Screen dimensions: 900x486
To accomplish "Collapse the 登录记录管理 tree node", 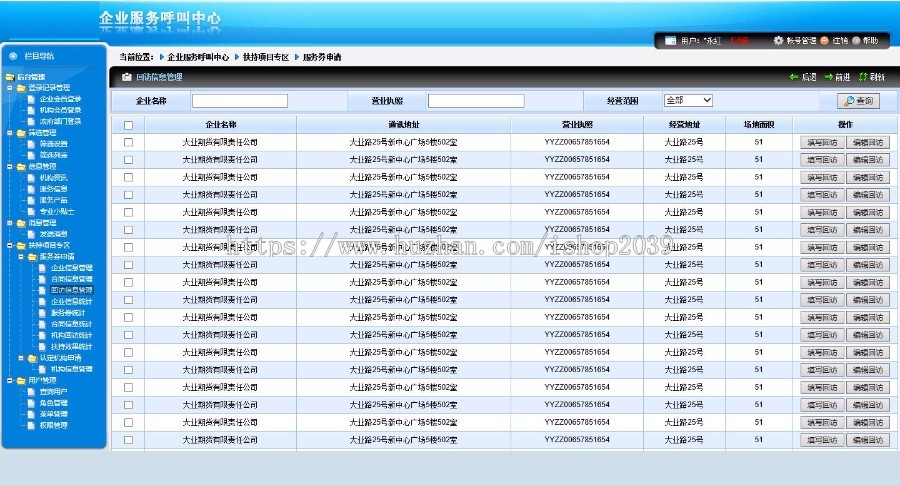I will coord(10,88).
